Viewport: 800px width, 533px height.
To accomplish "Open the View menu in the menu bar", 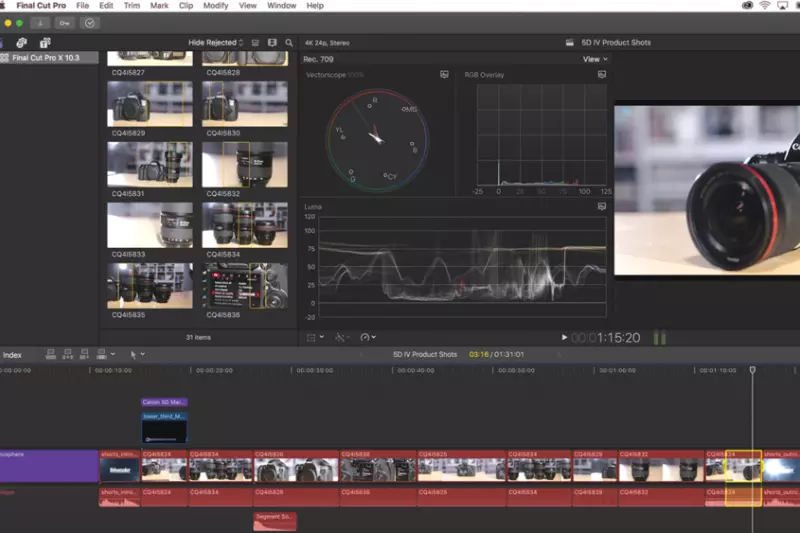I will (247, 6).
